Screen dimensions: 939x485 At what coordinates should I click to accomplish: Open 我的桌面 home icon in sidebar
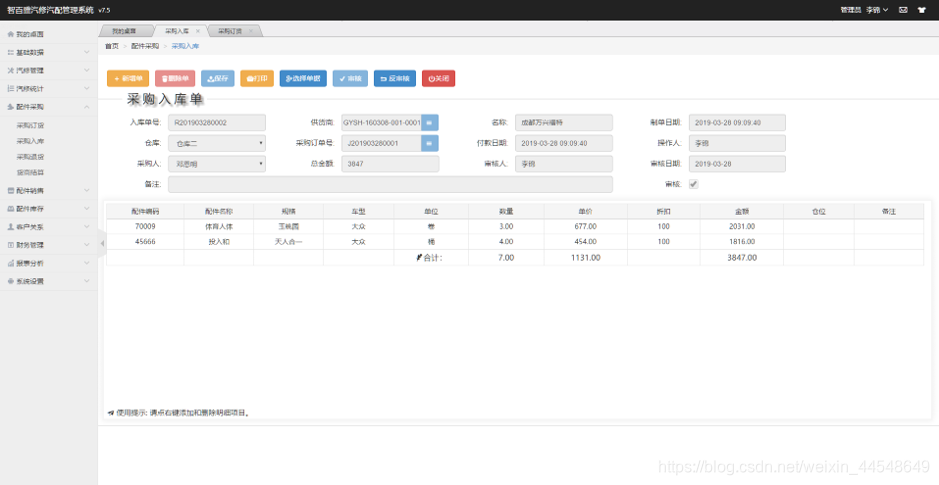(10, 34)
